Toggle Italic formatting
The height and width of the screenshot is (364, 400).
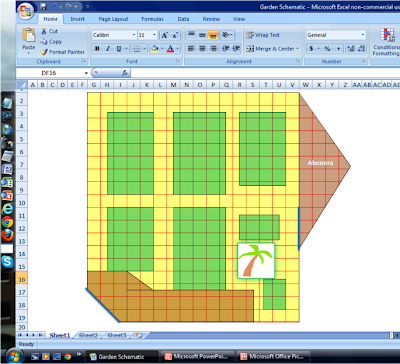click(x=108, y=49)
